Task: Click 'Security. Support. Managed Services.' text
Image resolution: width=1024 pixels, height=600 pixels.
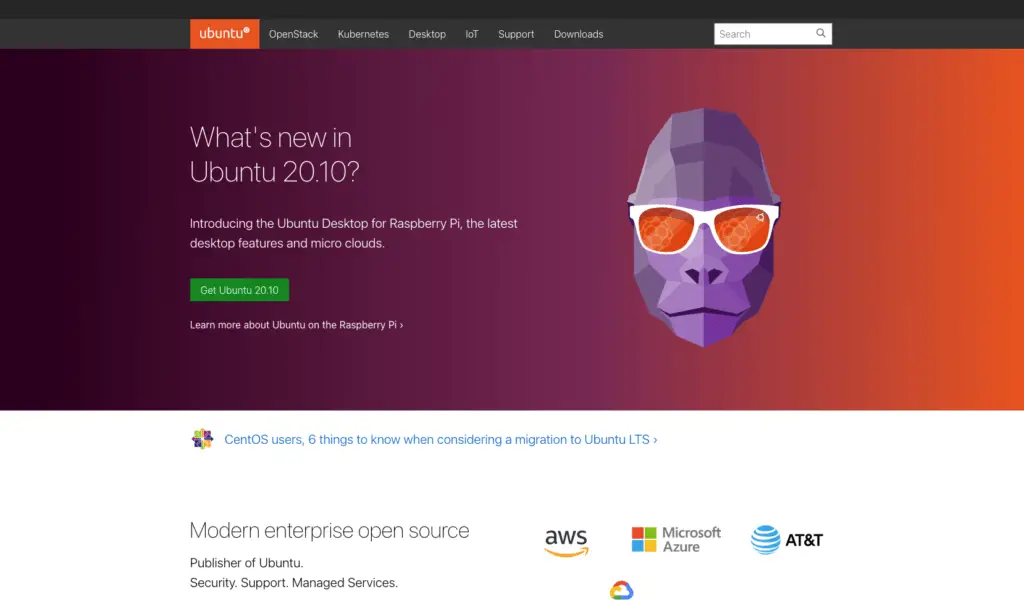Action: [x=294, y=582]
